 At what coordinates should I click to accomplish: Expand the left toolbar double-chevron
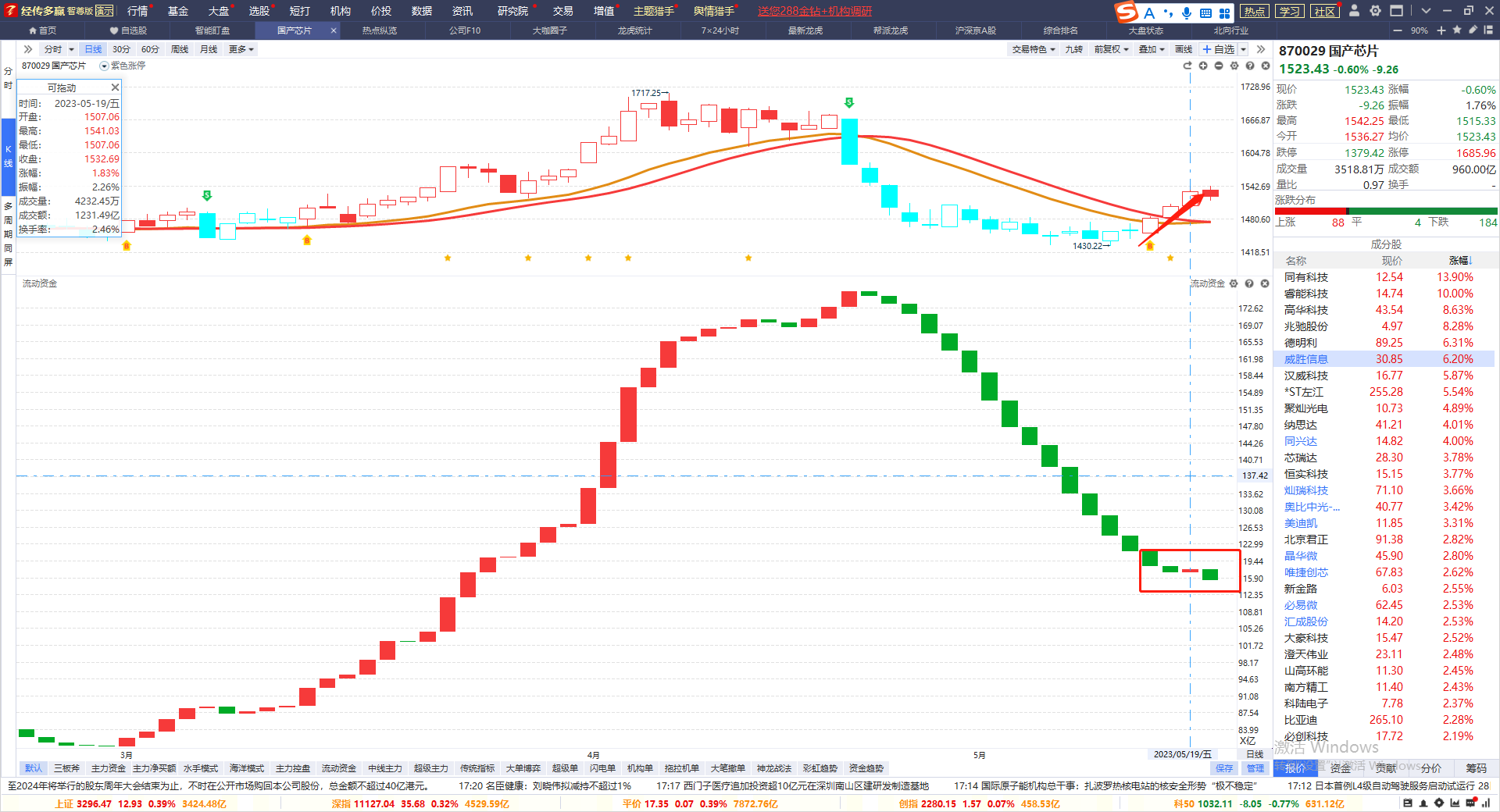click(28, 49)
